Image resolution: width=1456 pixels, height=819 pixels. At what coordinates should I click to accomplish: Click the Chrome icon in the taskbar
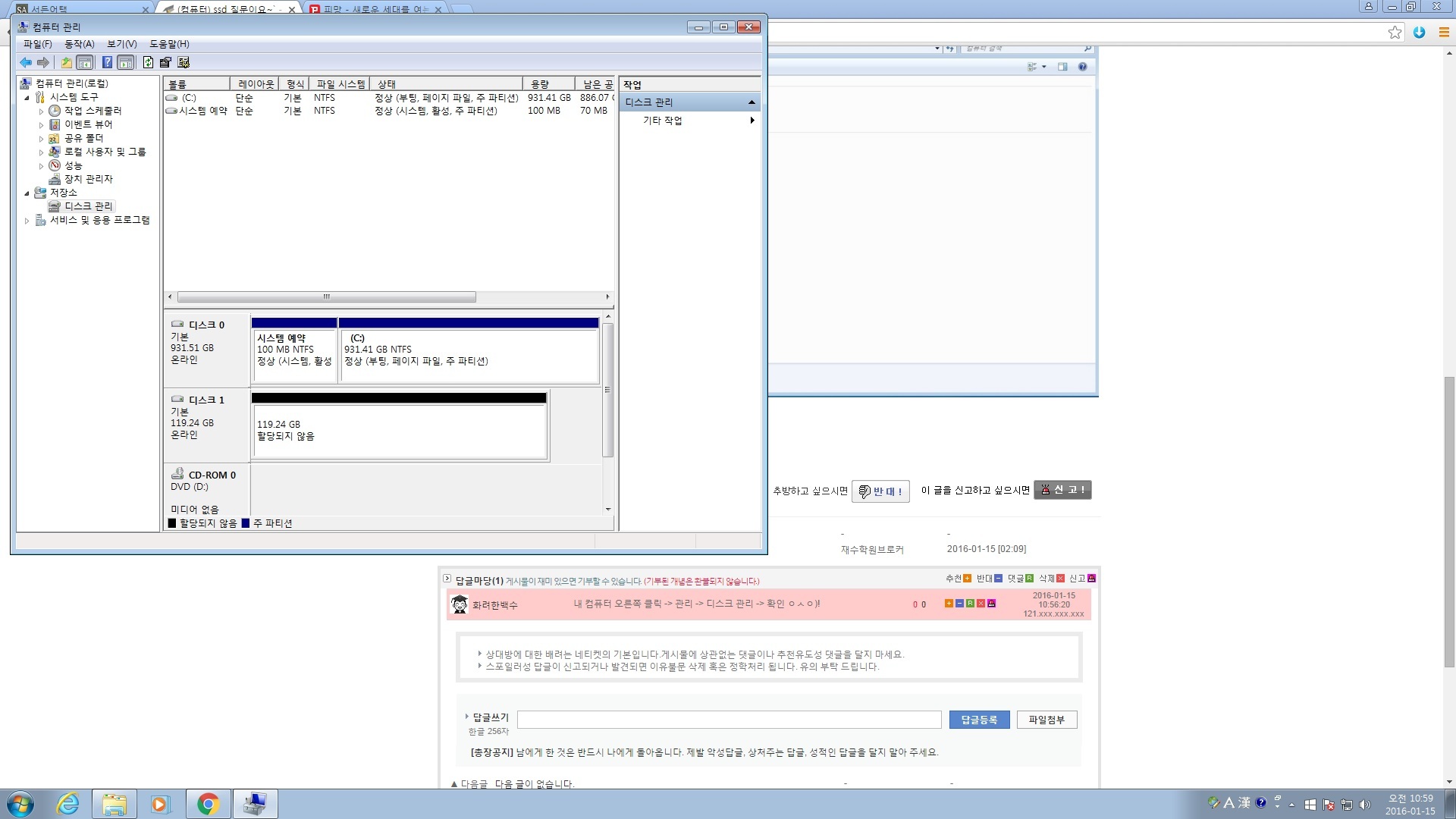(208, 804)
